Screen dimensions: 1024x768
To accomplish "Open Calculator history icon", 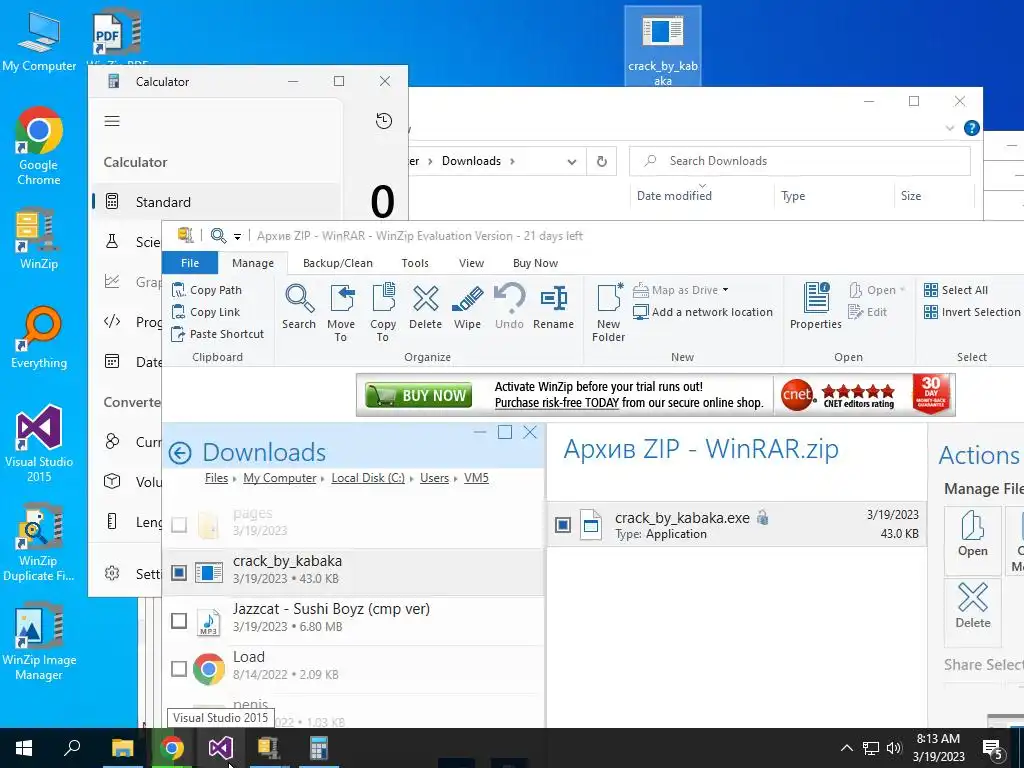I will [384, 121].
